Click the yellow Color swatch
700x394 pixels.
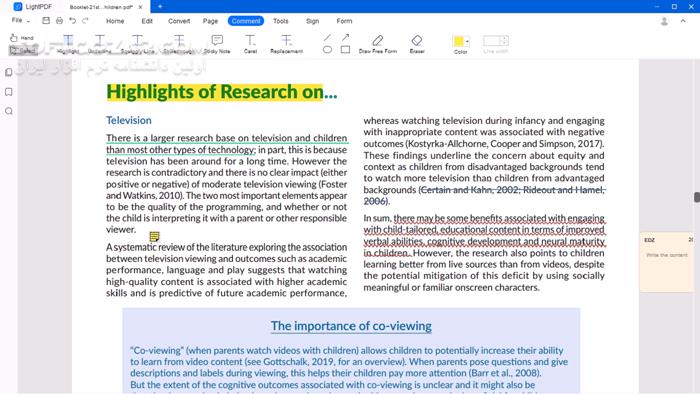click(458, 41)
